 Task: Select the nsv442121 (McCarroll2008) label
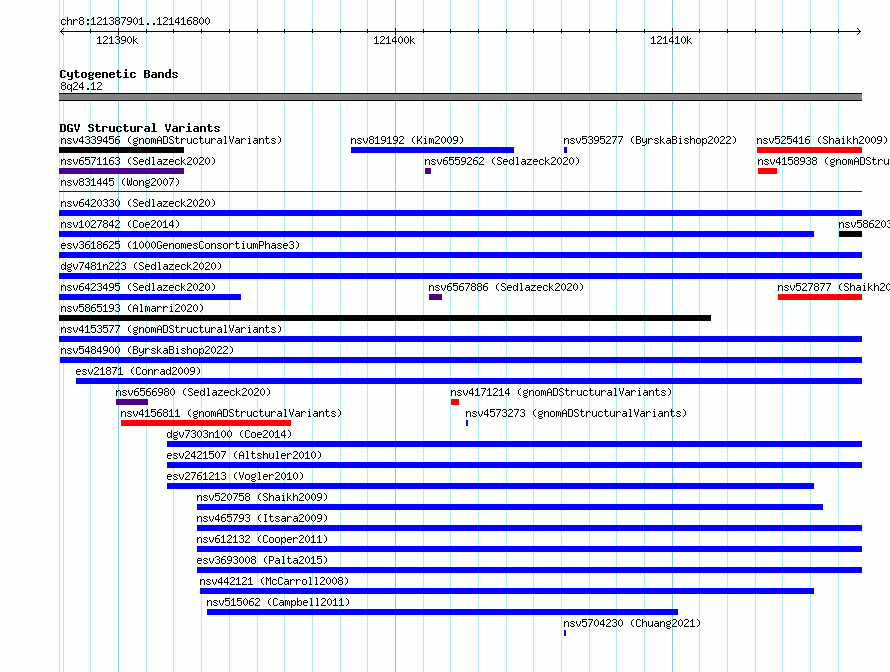pyautogui.click(x=274, y=581)
